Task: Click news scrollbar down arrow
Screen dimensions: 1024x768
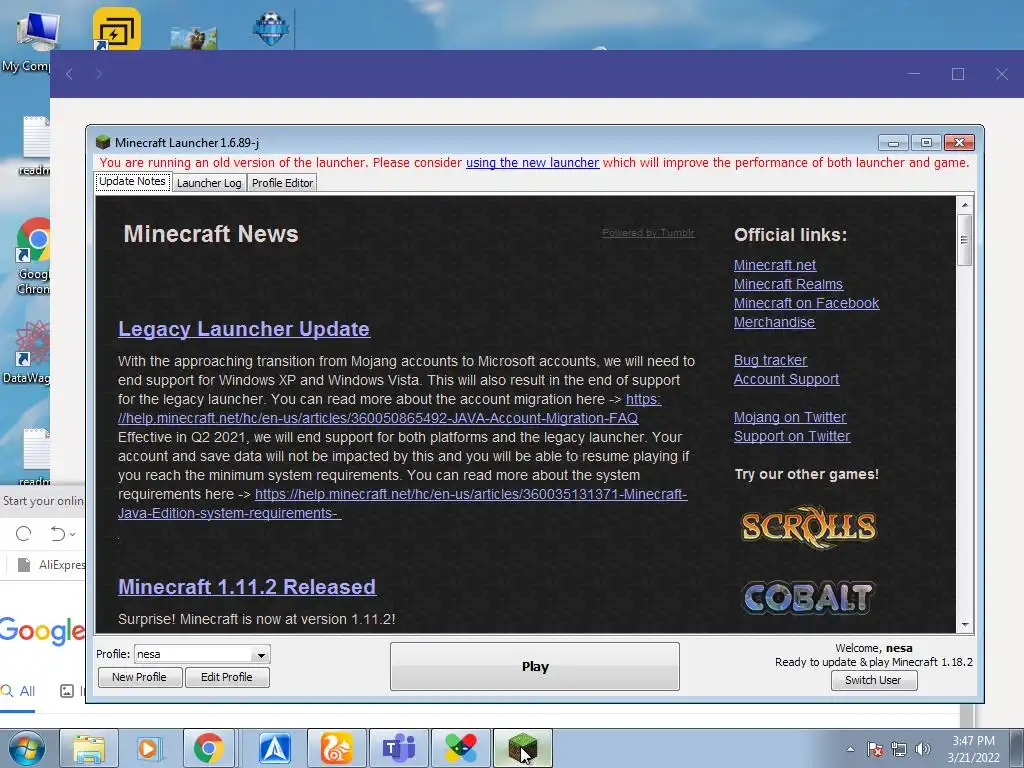Action: tap(965, 625)
